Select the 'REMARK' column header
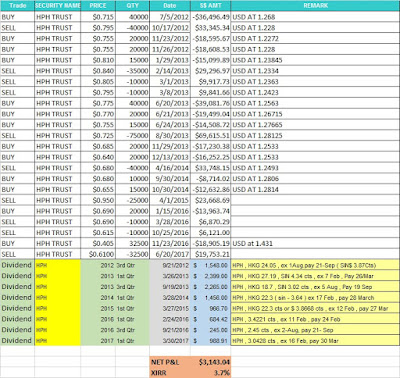Screen dimensions: 400x378 click(x=315, y=6)
